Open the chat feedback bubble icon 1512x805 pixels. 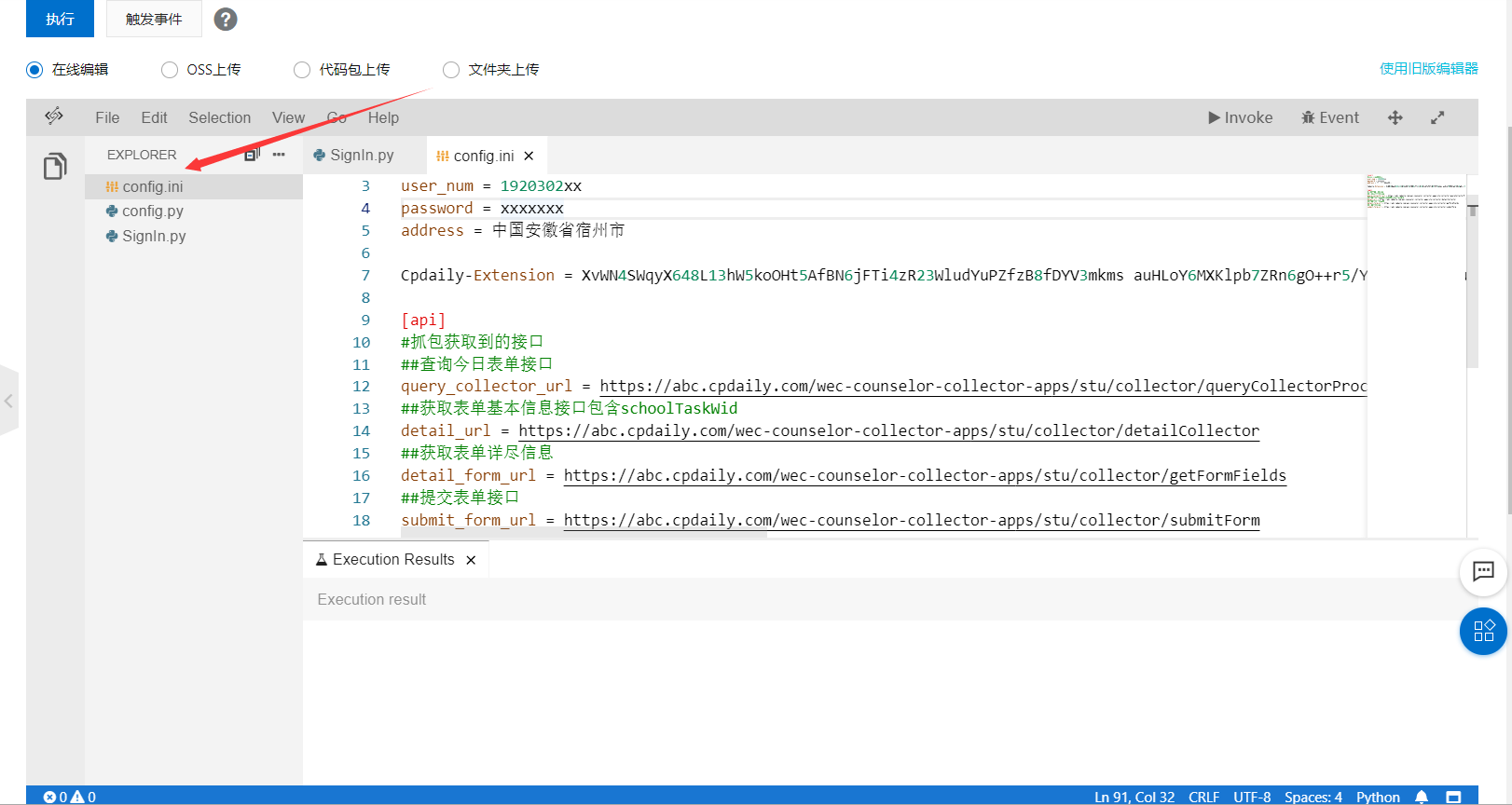pyautogui.click(x=1482, y=571)
